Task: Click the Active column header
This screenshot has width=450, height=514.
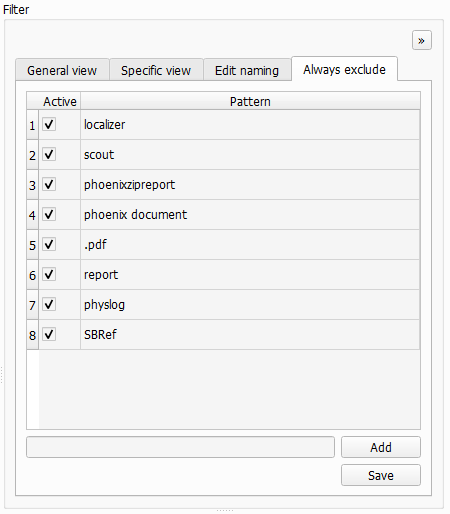Action: (60, 101)
